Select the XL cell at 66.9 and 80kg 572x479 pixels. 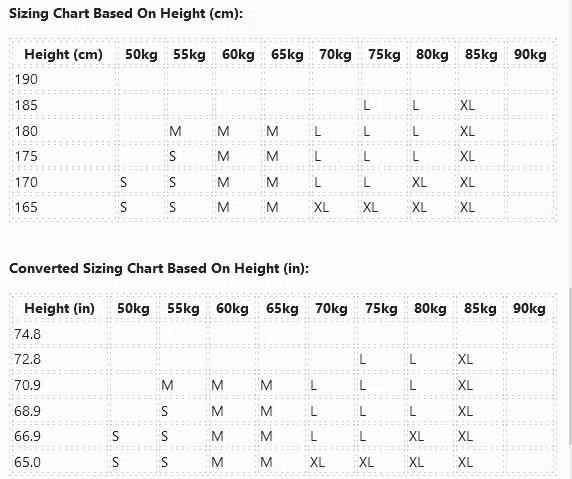click(416, 436)
